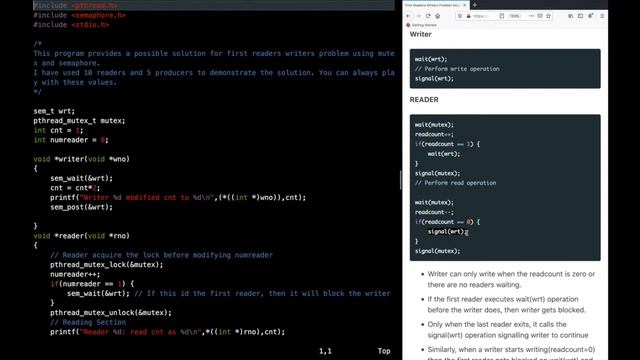Open the Getting Started bookmark
The height and width of the screenshot is (360, 640).
click(421, 25)
